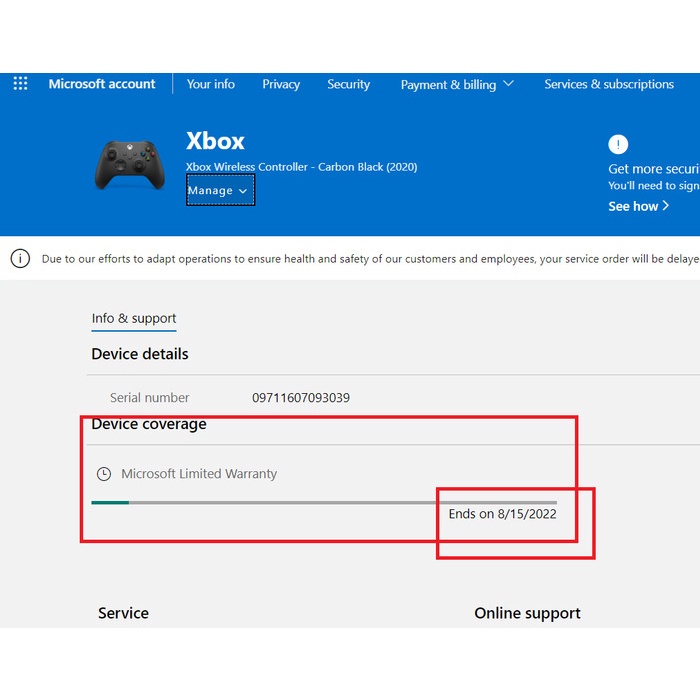
Task: Click the Online support heading
Action: (x=527, y=613)
